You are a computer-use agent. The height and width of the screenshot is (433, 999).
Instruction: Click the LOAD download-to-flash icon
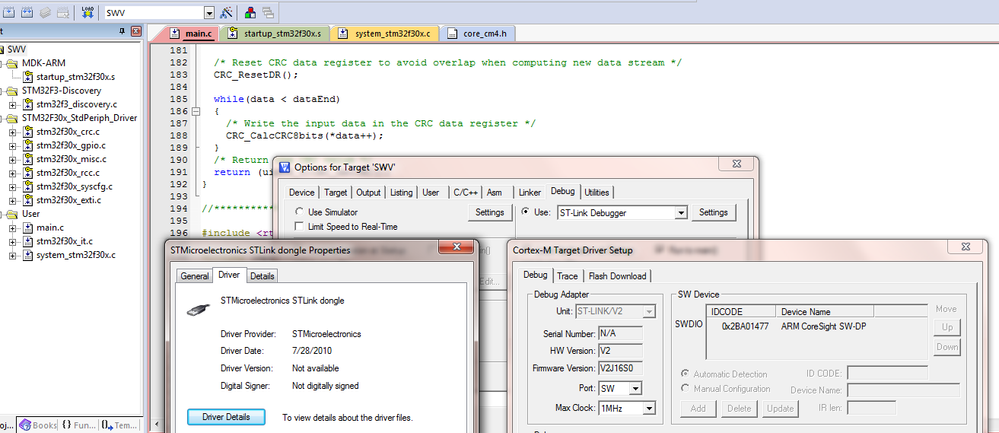88,12
